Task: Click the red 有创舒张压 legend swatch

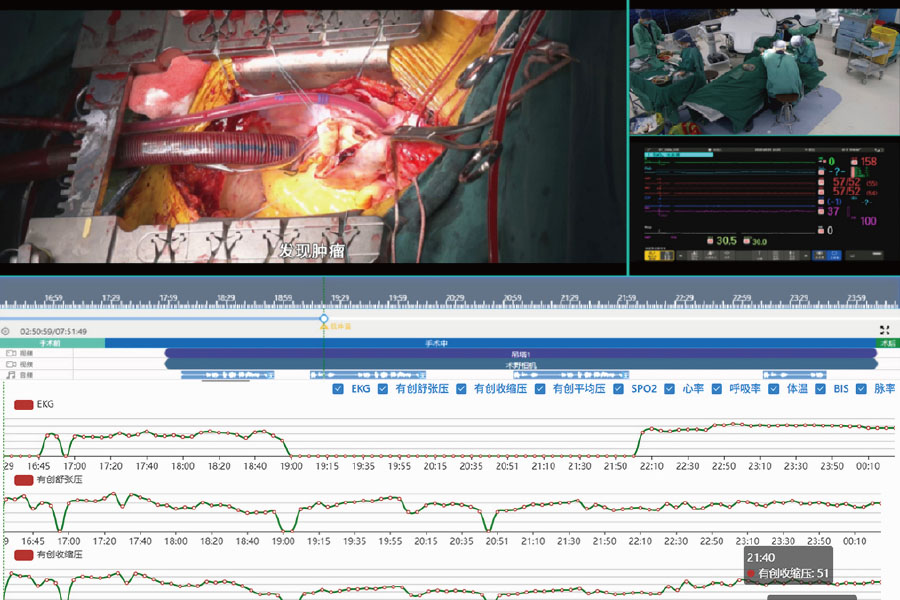Action: point(24,480)
